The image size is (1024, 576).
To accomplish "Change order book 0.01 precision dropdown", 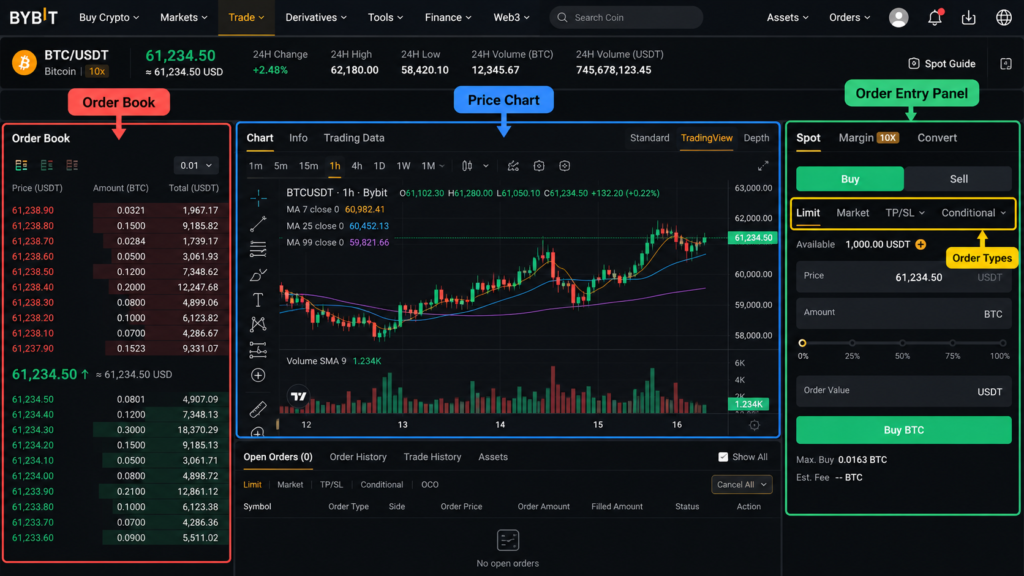I will click(196, 165).
